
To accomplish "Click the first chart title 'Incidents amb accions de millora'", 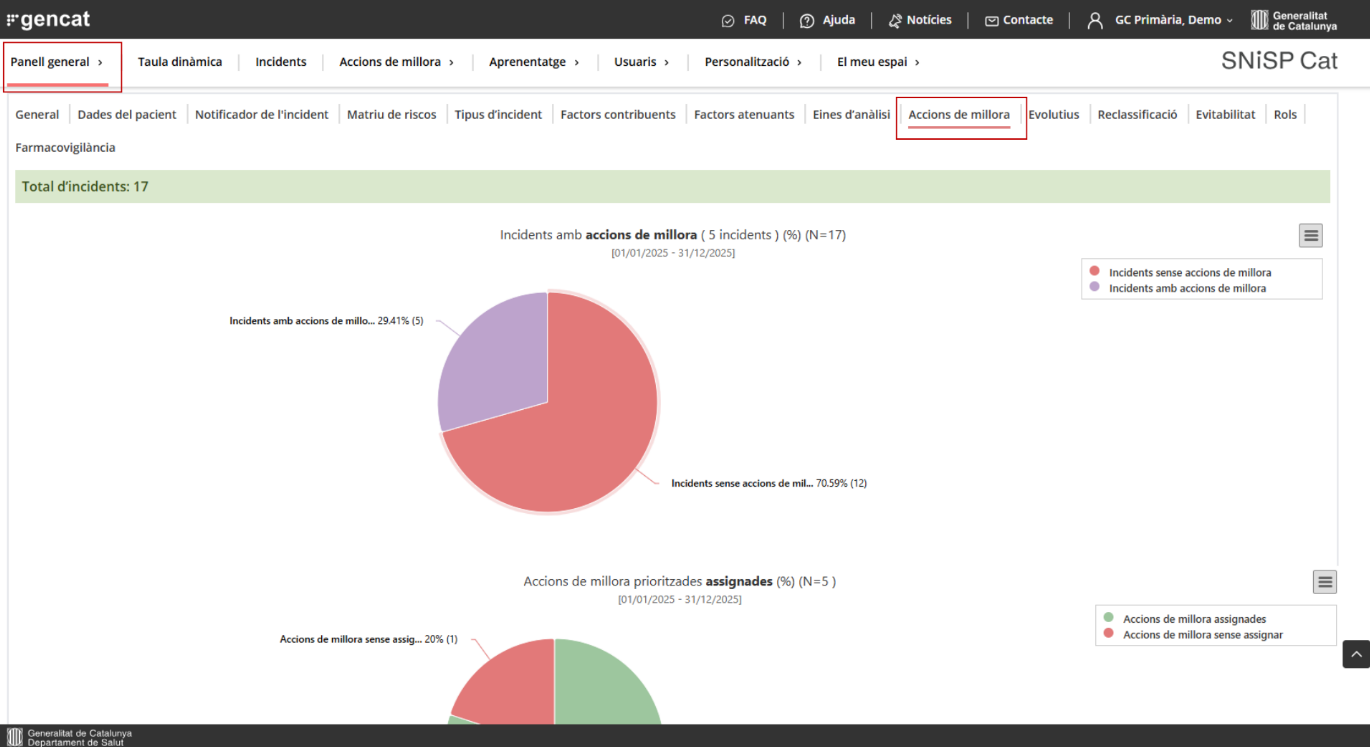I will tap(673, 235).
